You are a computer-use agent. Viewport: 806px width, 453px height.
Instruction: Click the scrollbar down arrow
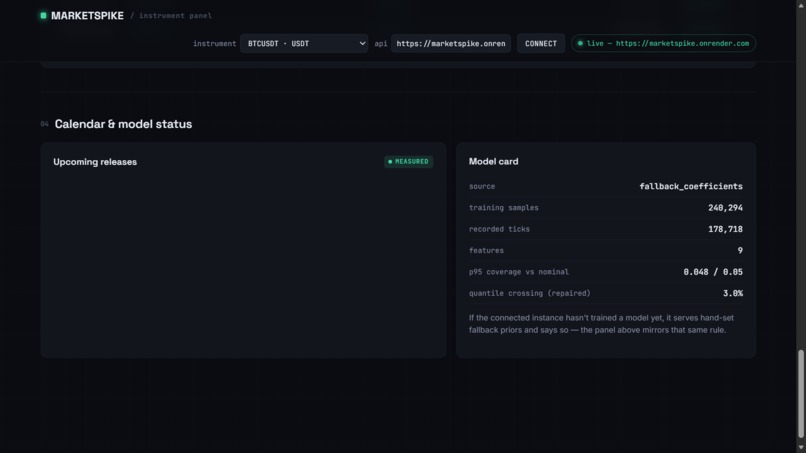tap(801, 448)
